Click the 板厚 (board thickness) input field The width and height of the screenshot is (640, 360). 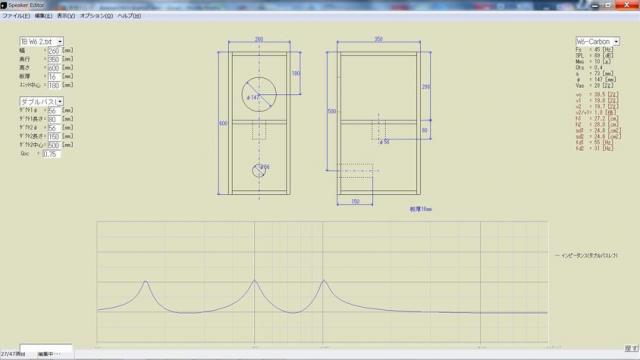pos(54,76)
